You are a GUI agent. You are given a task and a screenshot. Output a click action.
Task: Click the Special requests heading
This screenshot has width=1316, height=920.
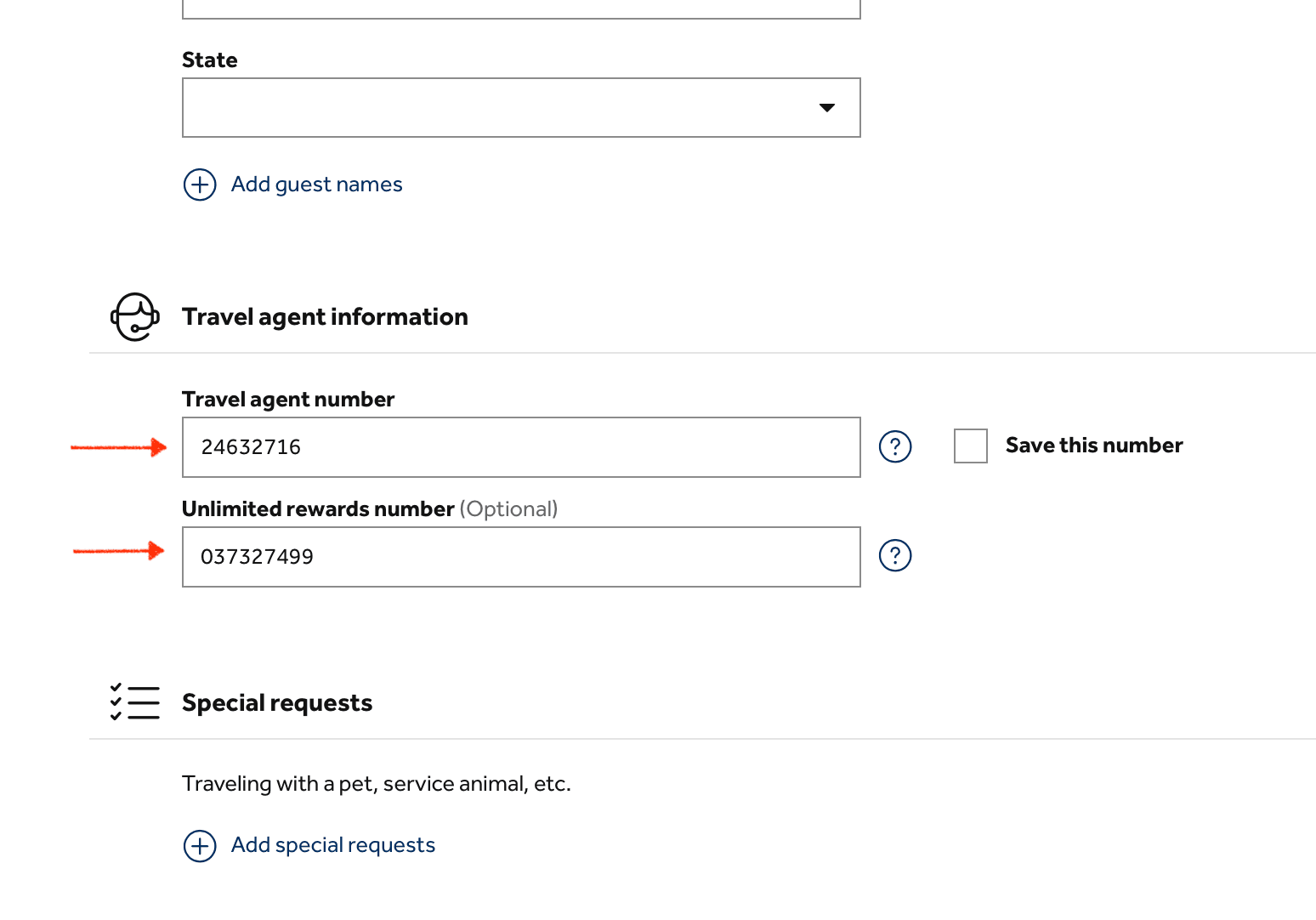277,703
